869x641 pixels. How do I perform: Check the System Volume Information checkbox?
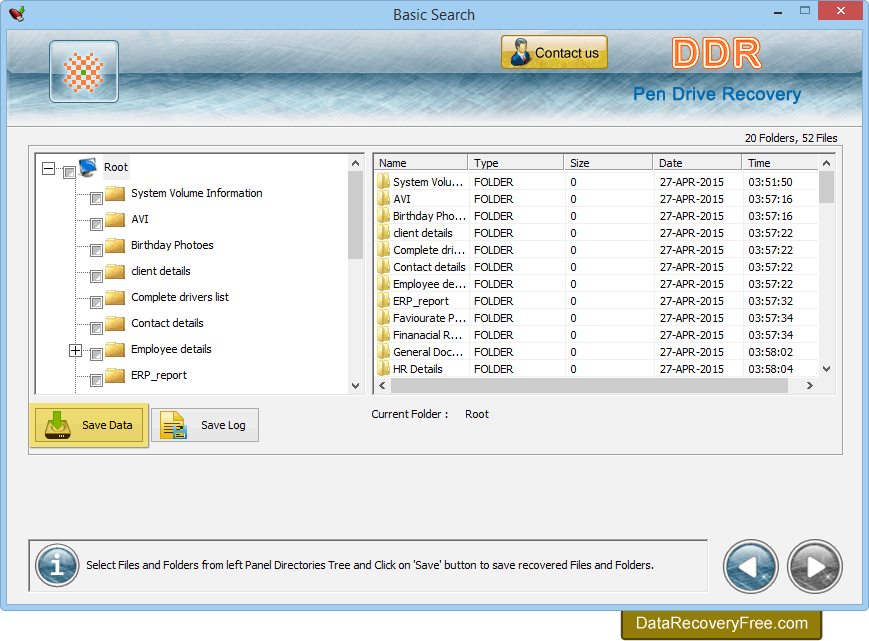(96, 198)
